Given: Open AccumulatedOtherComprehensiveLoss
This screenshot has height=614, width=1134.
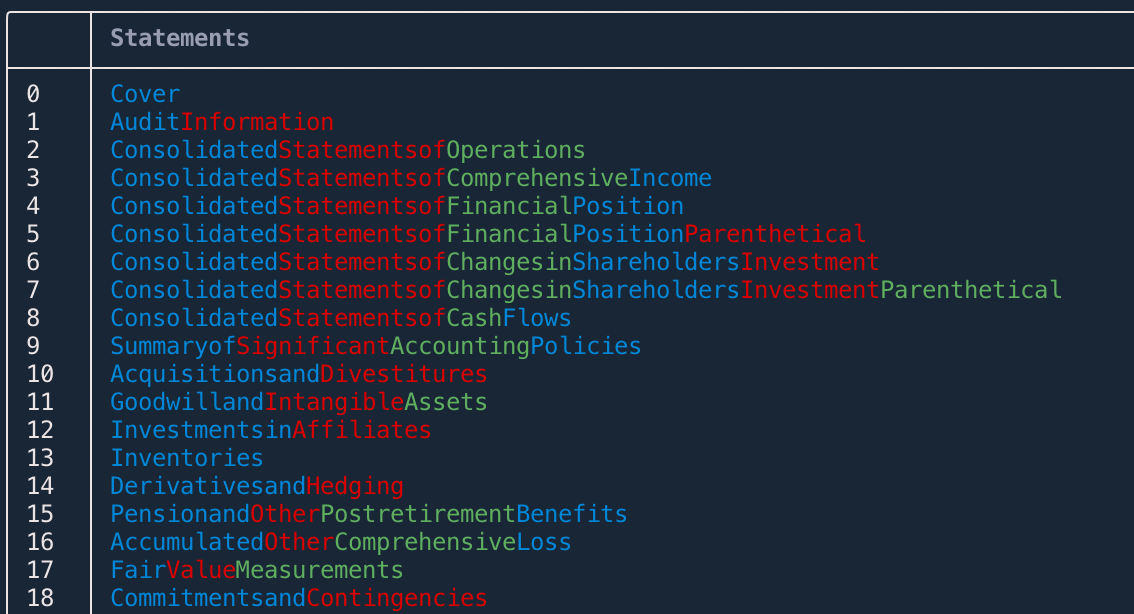Looking at the screenshot, I should pos(340,541).
